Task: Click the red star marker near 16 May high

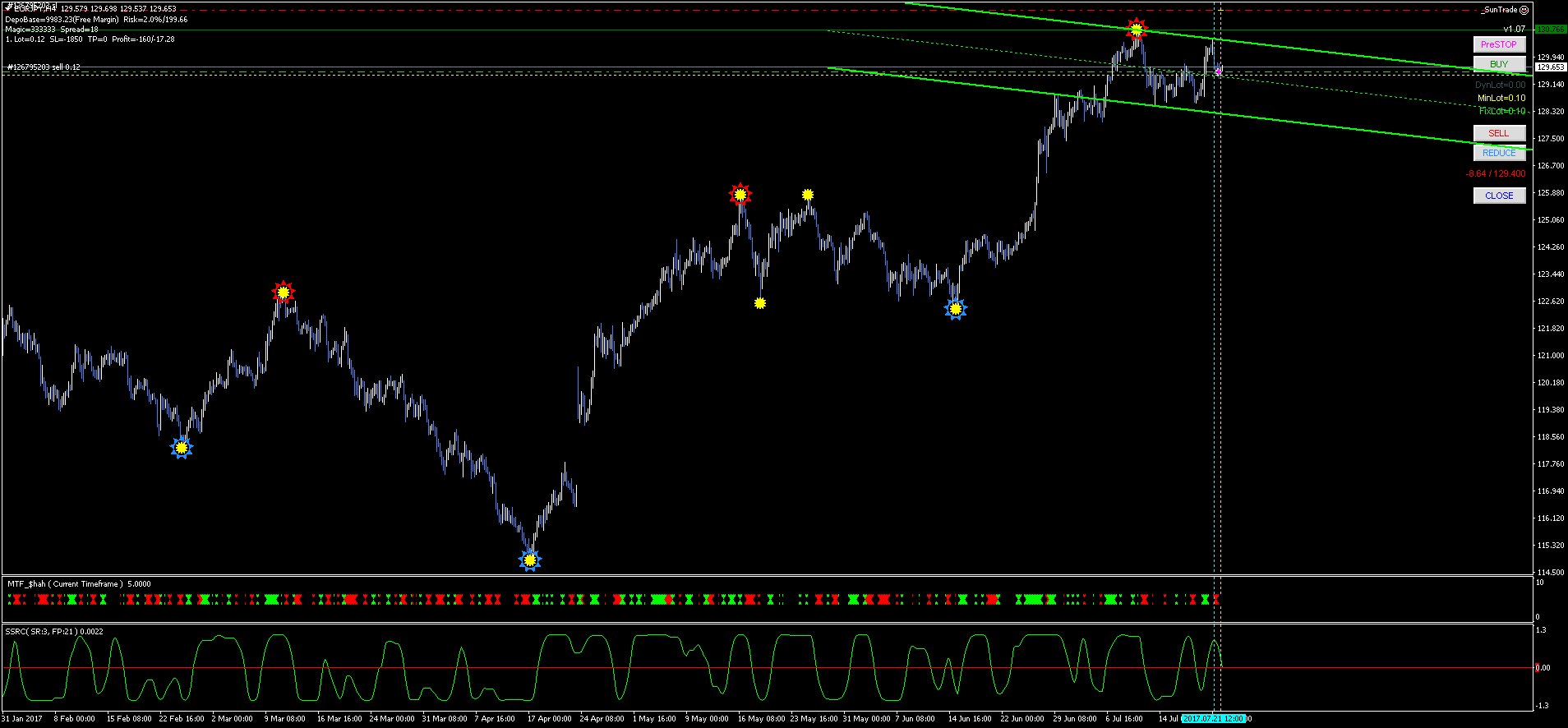Action: (x=740, y=195)
